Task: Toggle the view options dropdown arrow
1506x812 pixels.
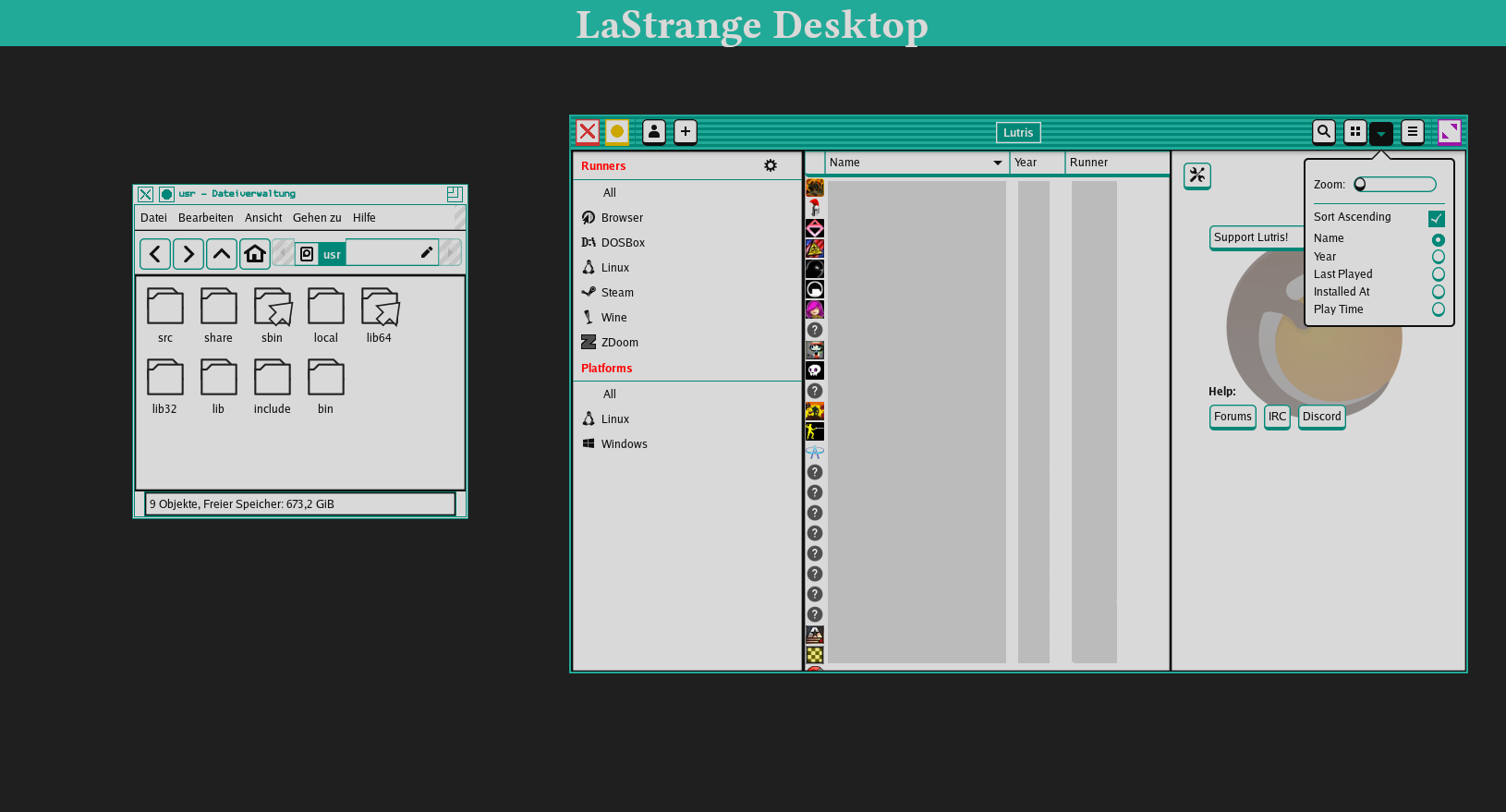Action: [1381, 133]
